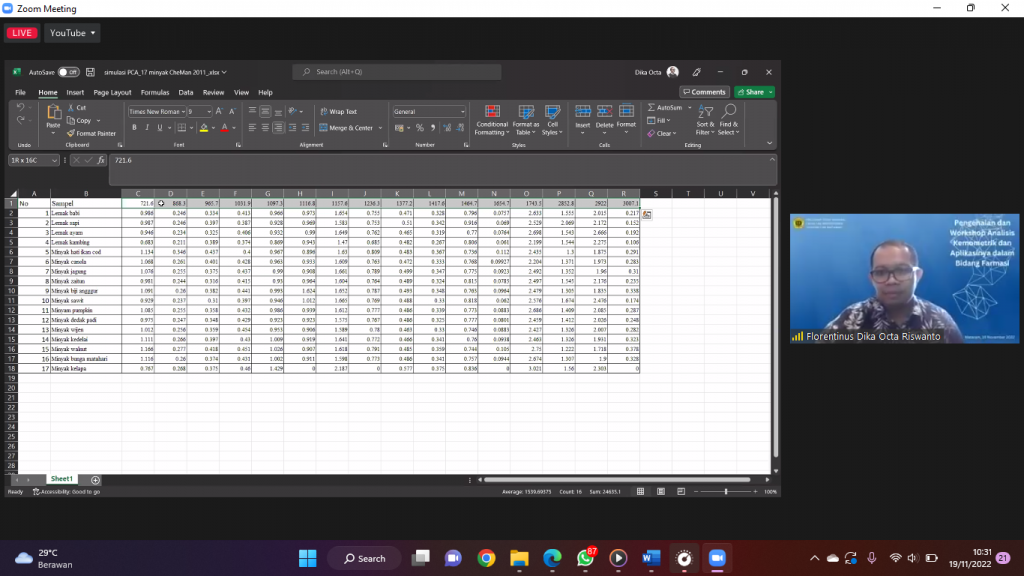Click the Paste clipboard icon

coord(54,112)
